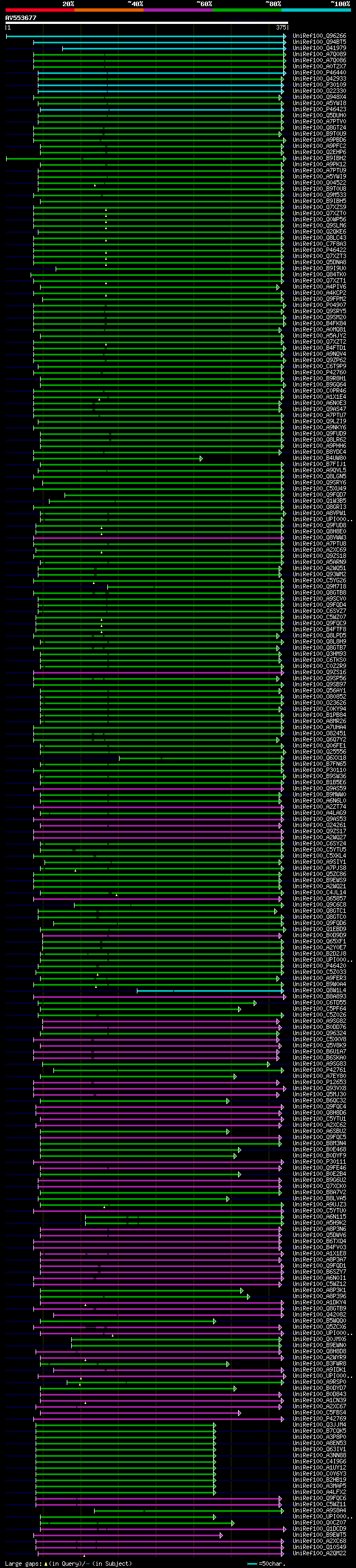Click the Large gaps legend text
The height and width of the screenshot is (1568, 356).
[x=68, y=1563]
